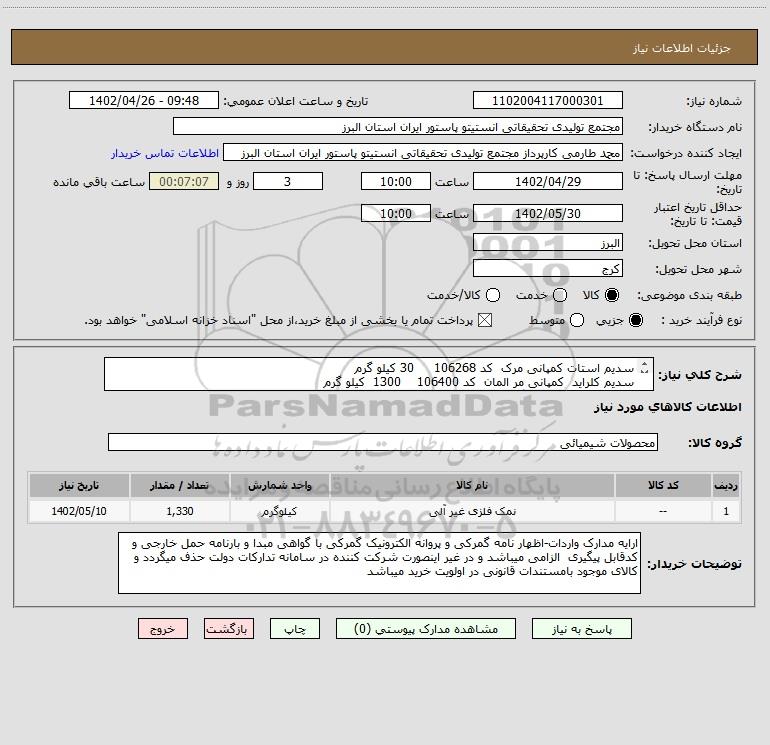The width and height of the screenshot is (770, 745).
Task: Click row number 1 cell
Action: (x=726, y=511)
